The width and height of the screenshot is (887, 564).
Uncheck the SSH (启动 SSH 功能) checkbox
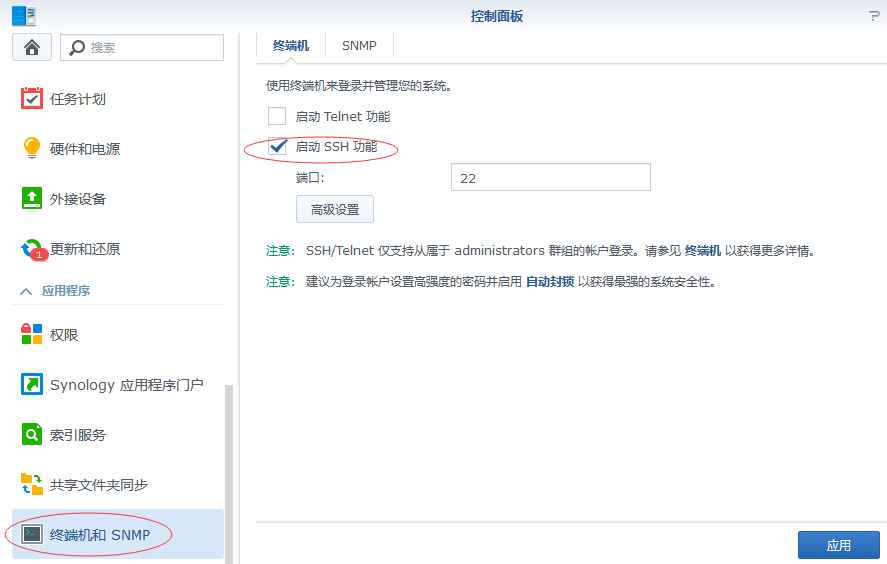coord(277,146)
